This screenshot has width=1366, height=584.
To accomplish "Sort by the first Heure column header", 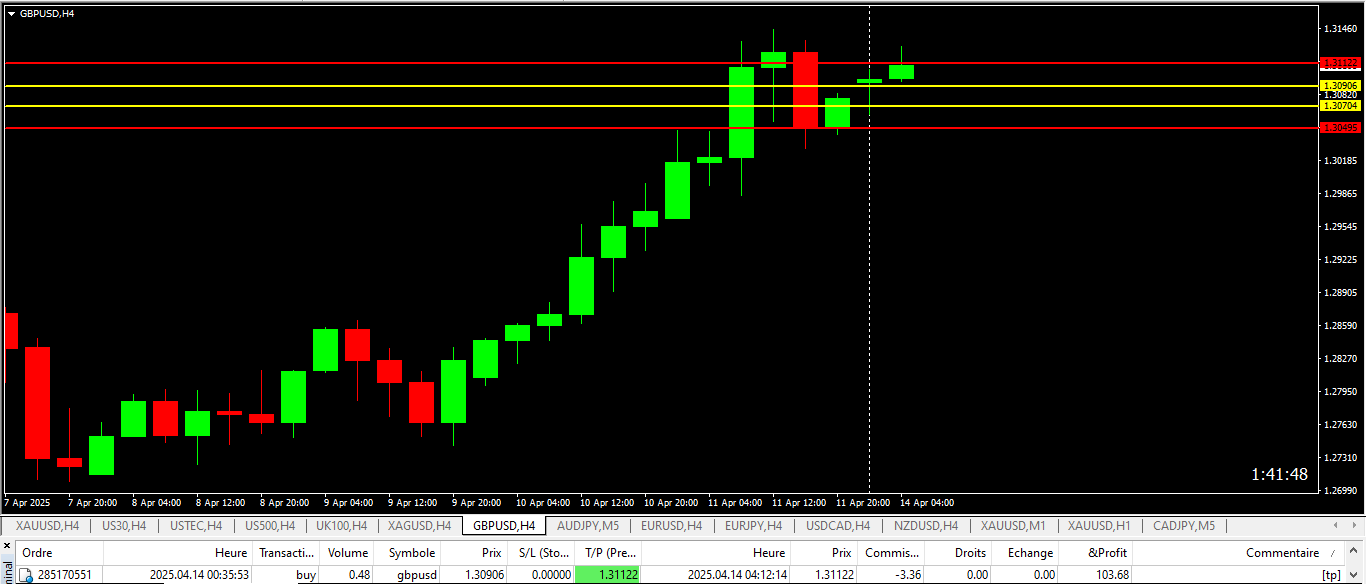I will pyautogui.click(x=177, y=553).
